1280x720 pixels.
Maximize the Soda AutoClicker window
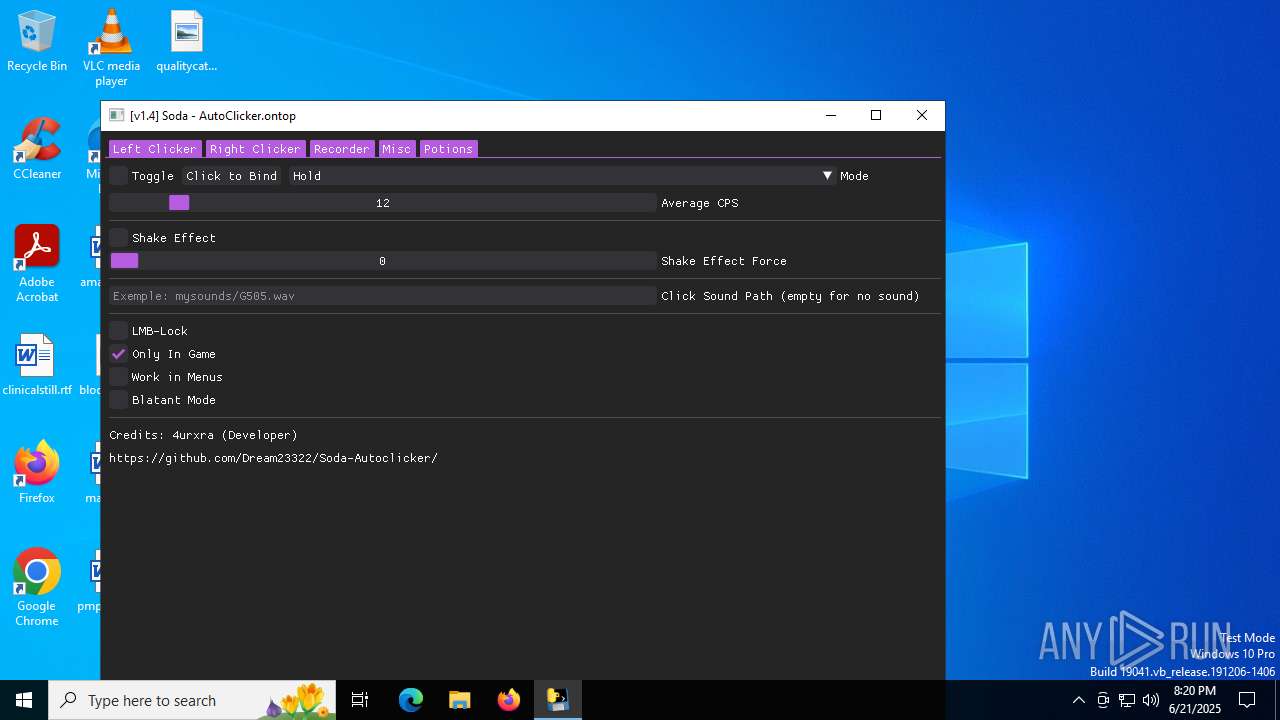[x=876, y=116]
